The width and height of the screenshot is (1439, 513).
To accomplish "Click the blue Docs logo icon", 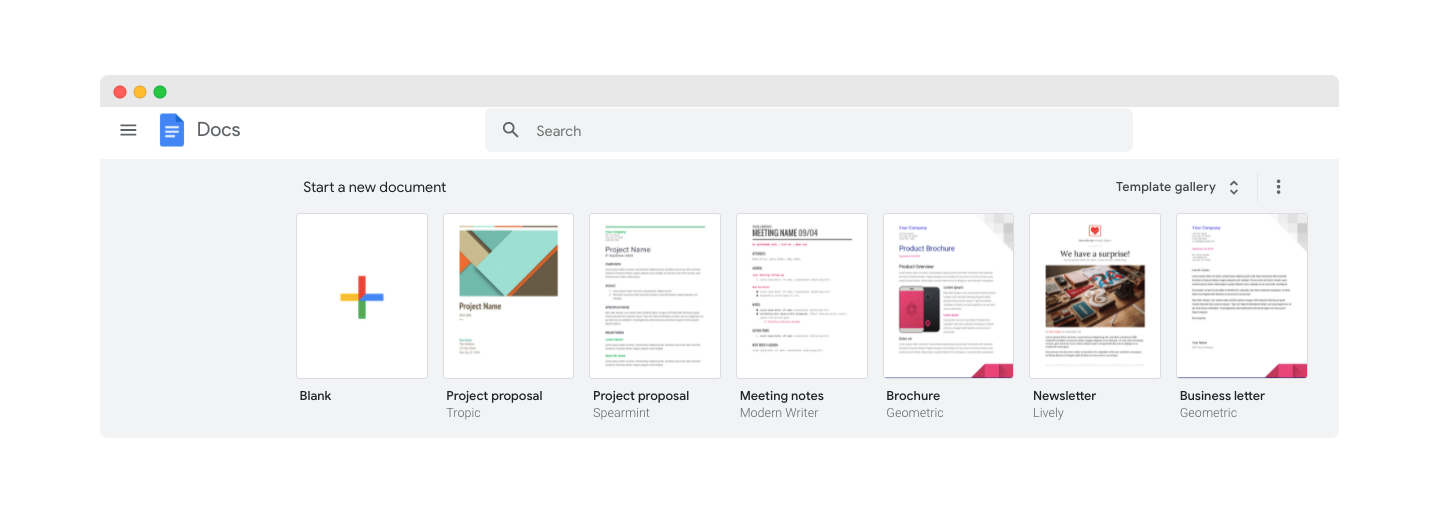I will click(172, 130).
